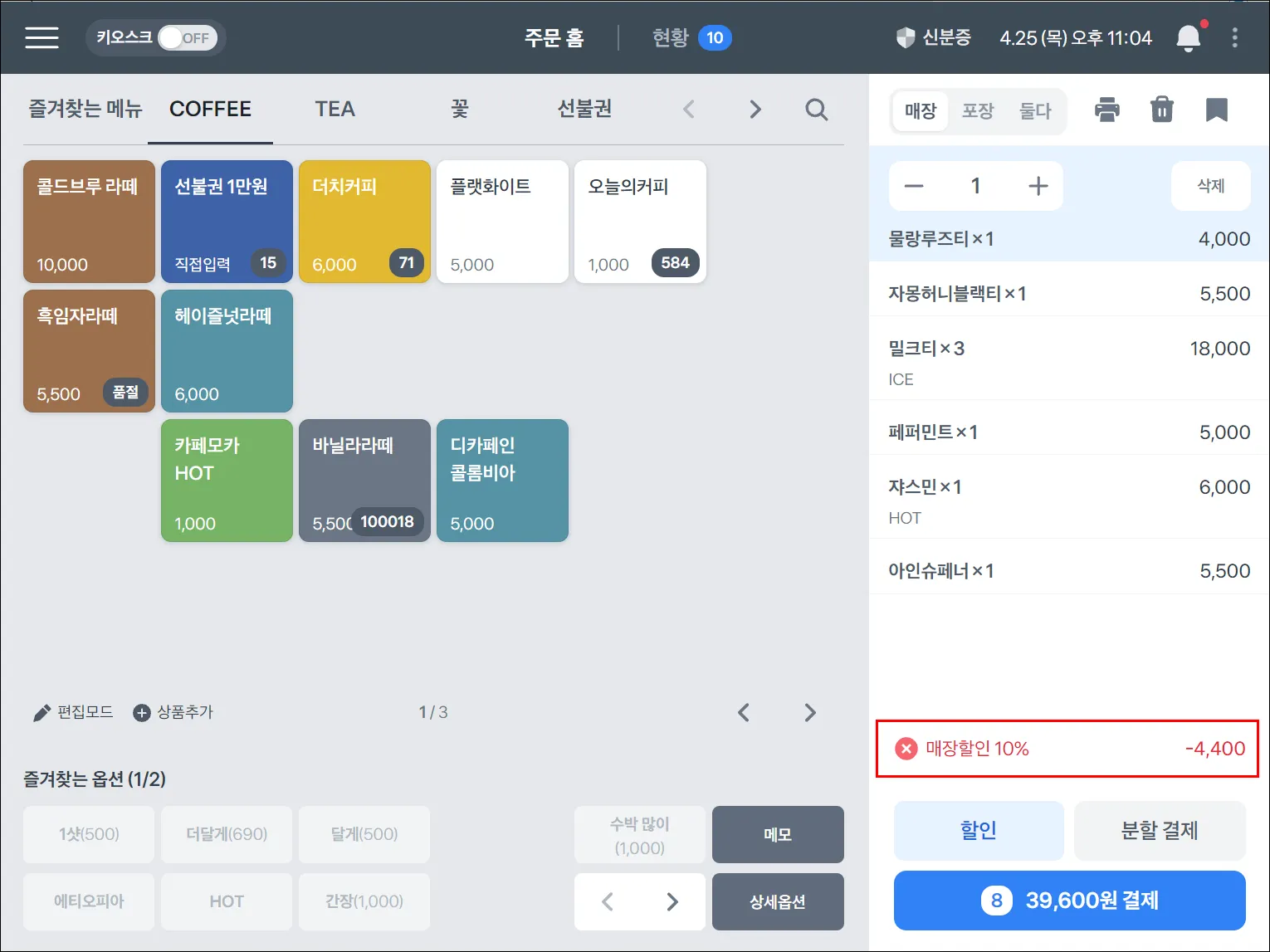Click the 신분증 shield icon

coord(905,37)
